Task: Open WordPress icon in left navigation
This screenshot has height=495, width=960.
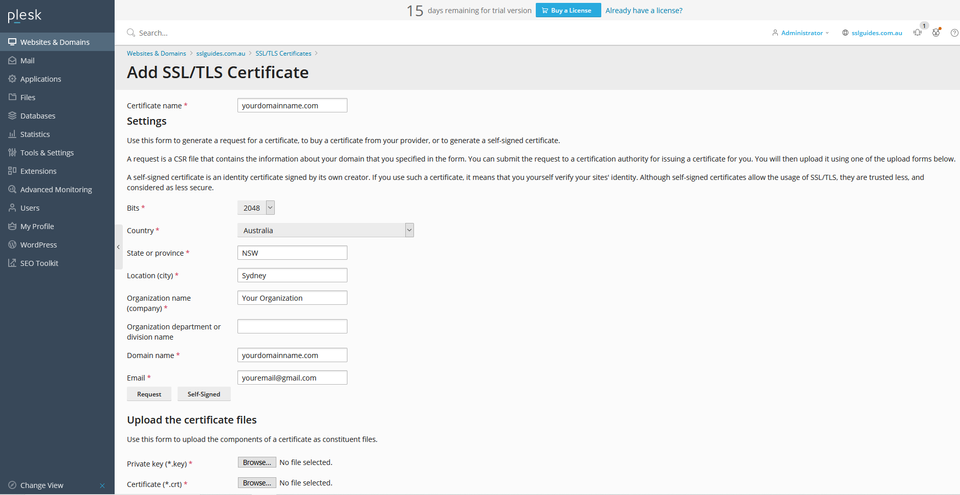Action: point(12,245)
